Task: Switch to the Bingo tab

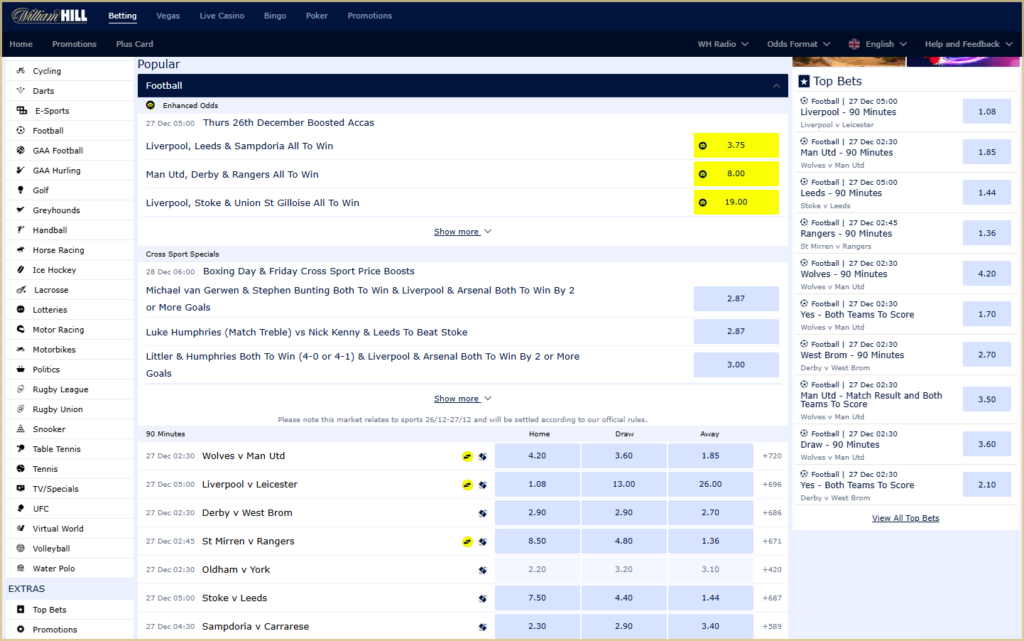Action: tap(275, 16)
